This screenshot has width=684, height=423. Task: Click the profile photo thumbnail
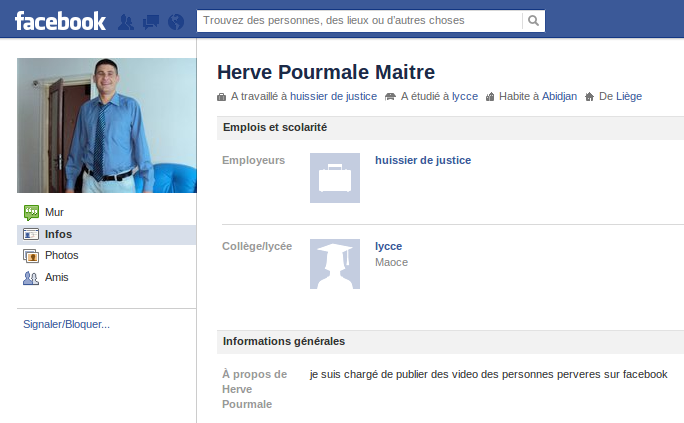[106, 125]
